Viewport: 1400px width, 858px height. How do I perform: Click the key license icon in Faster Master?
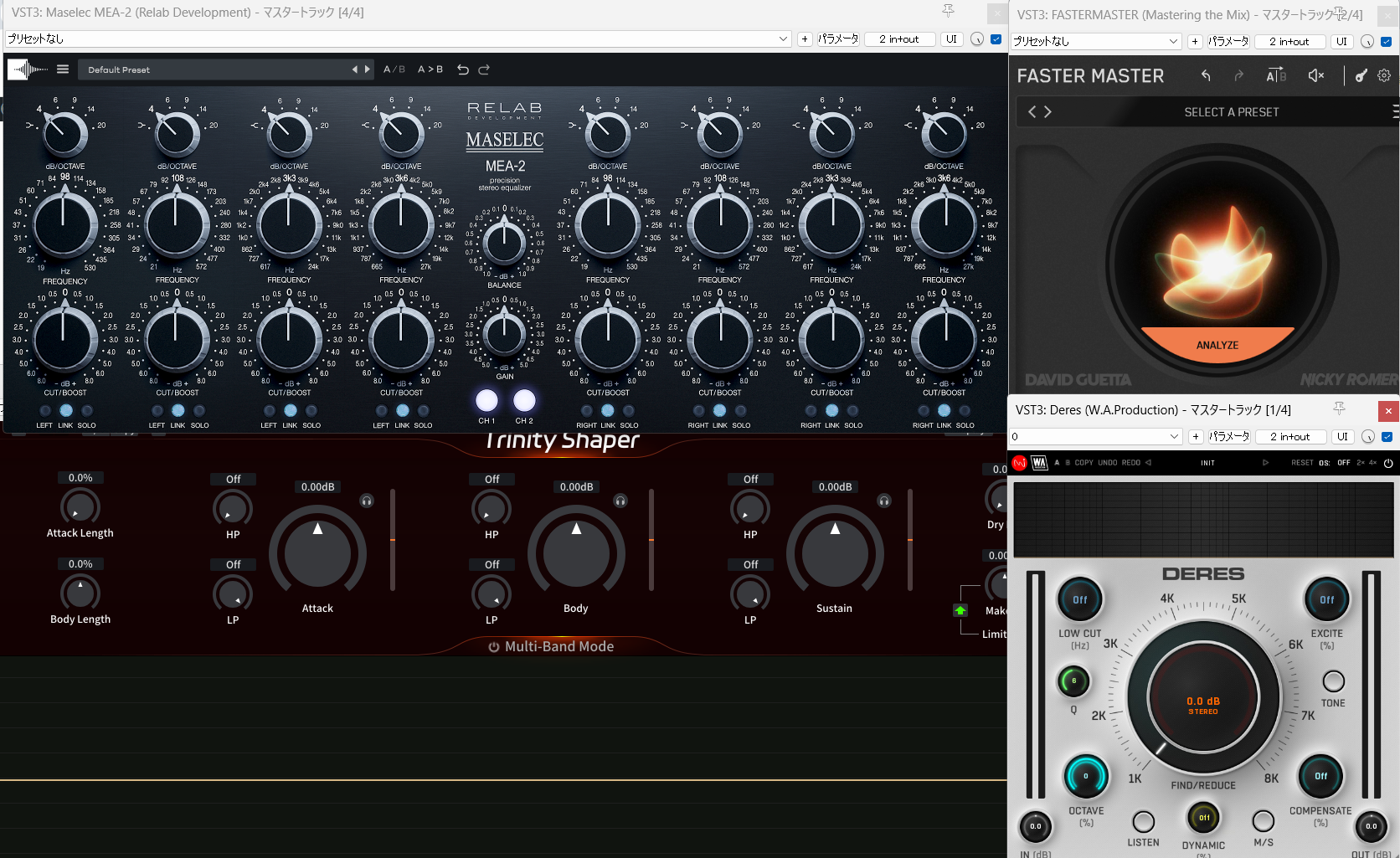(1361, 76)
